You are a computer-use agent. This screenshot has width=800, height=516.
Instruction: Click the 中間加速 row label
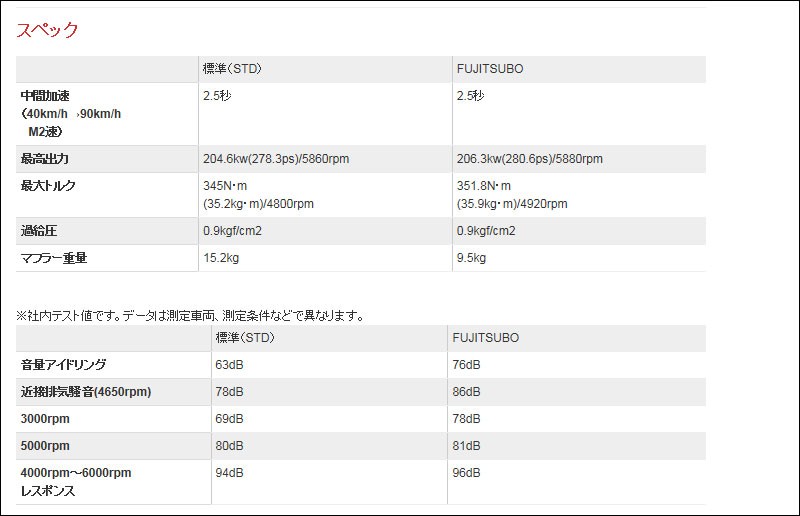click(x=71, y=114)
